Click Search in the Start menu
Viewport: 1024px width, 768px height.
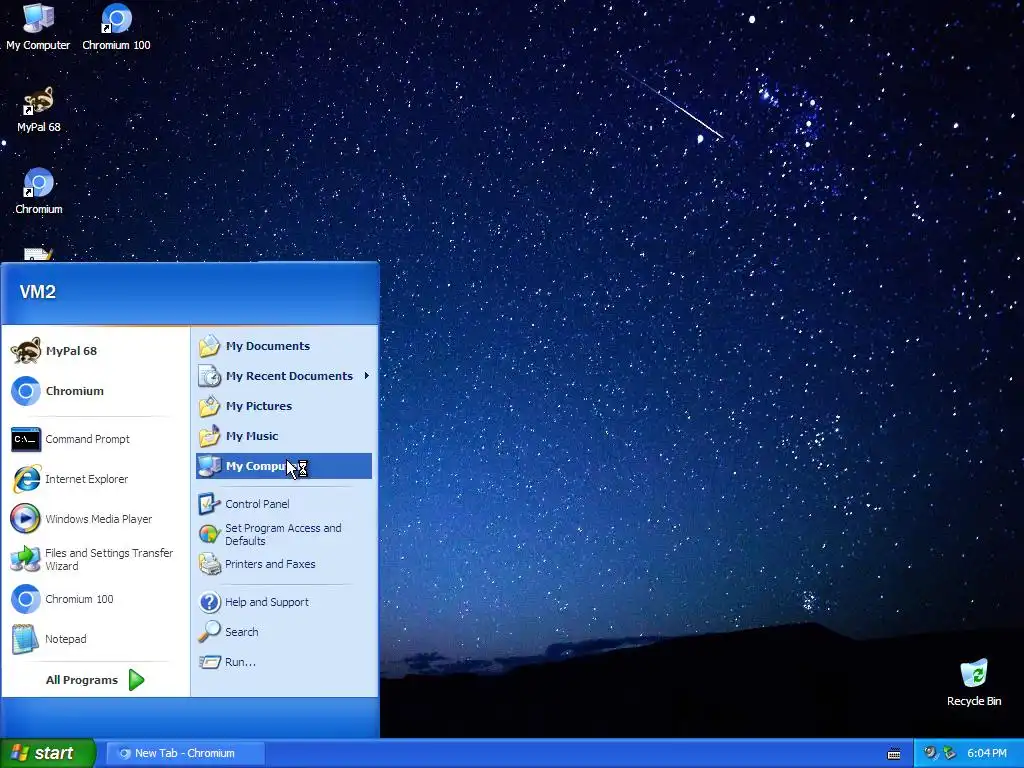click(x=284, y=632)
